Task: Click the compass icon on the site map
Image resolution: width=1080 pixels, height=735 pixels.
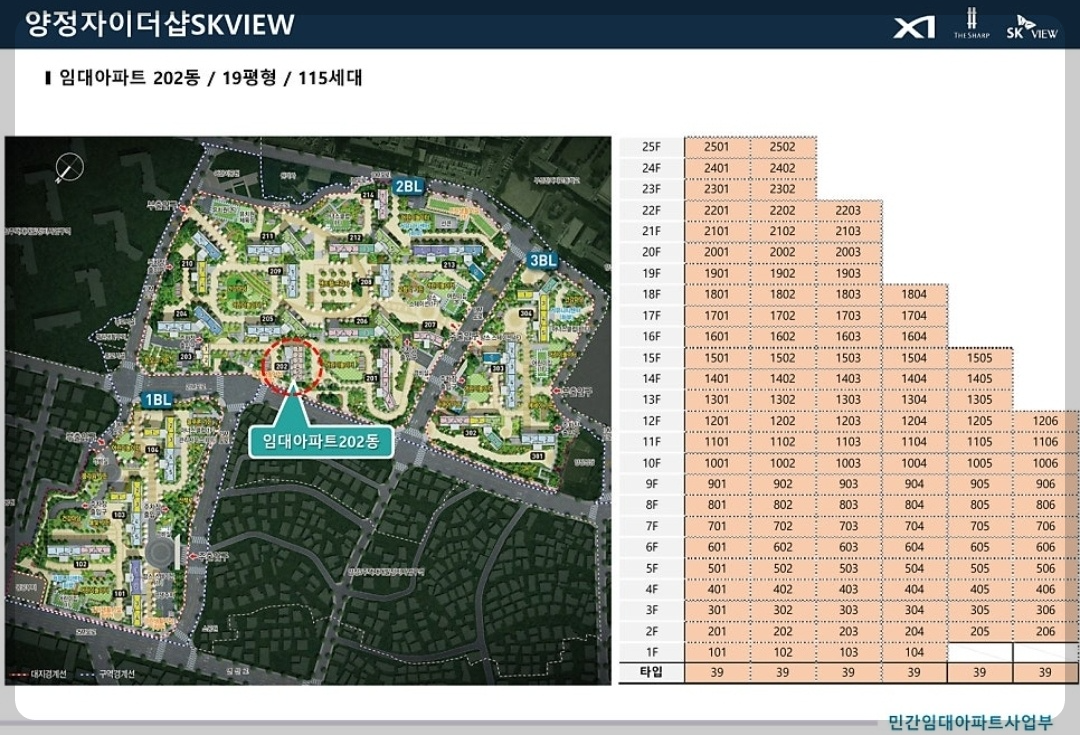Action: pos(69,168)
